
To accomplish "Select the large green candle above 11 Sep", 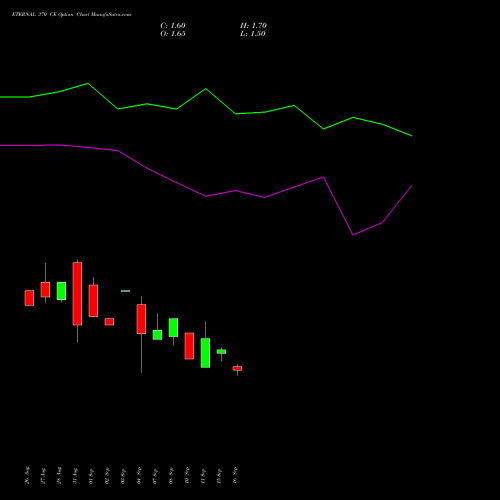I will pos(205,353).
